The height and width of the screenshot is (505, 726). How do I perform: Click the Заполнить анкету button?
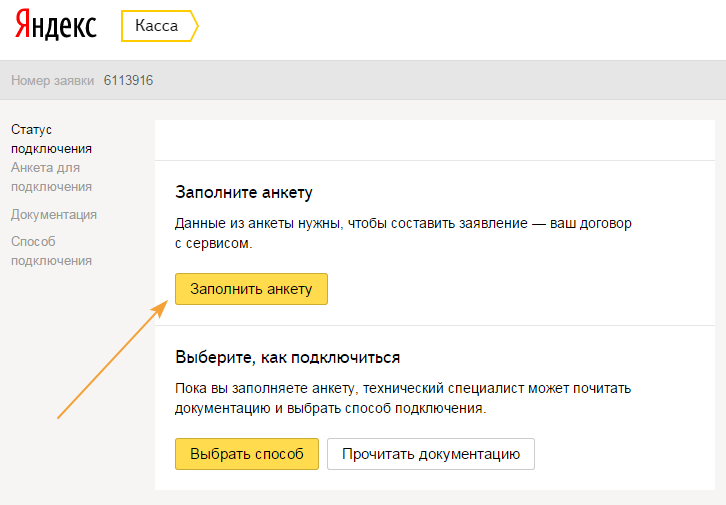251,289
